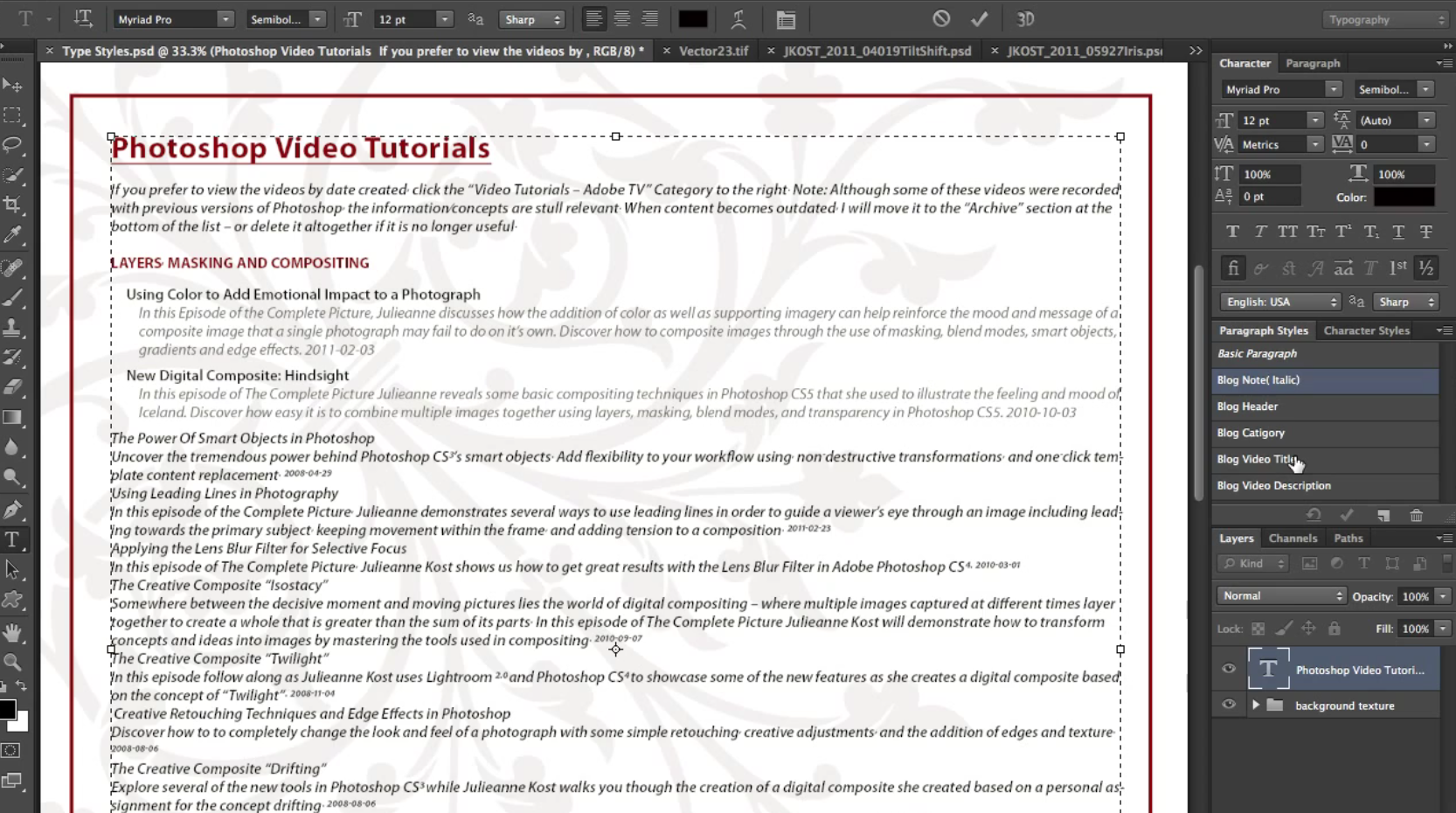Image resolution: width=1456 pixels, height=813 pixels.
Task: Select the Zoom tool
Action: click(13, 663)
